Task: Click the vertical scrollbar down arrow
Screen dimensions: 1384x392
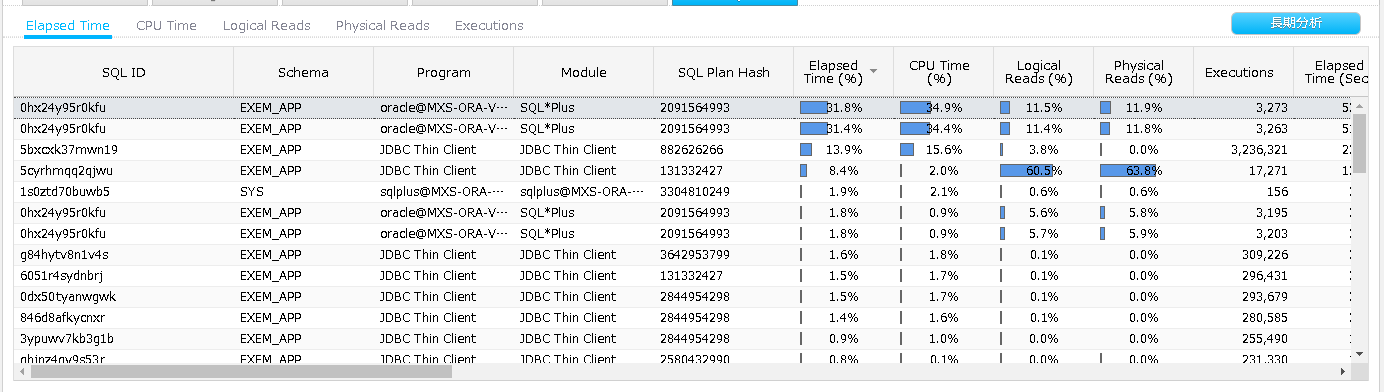Action: point(1359,353)
